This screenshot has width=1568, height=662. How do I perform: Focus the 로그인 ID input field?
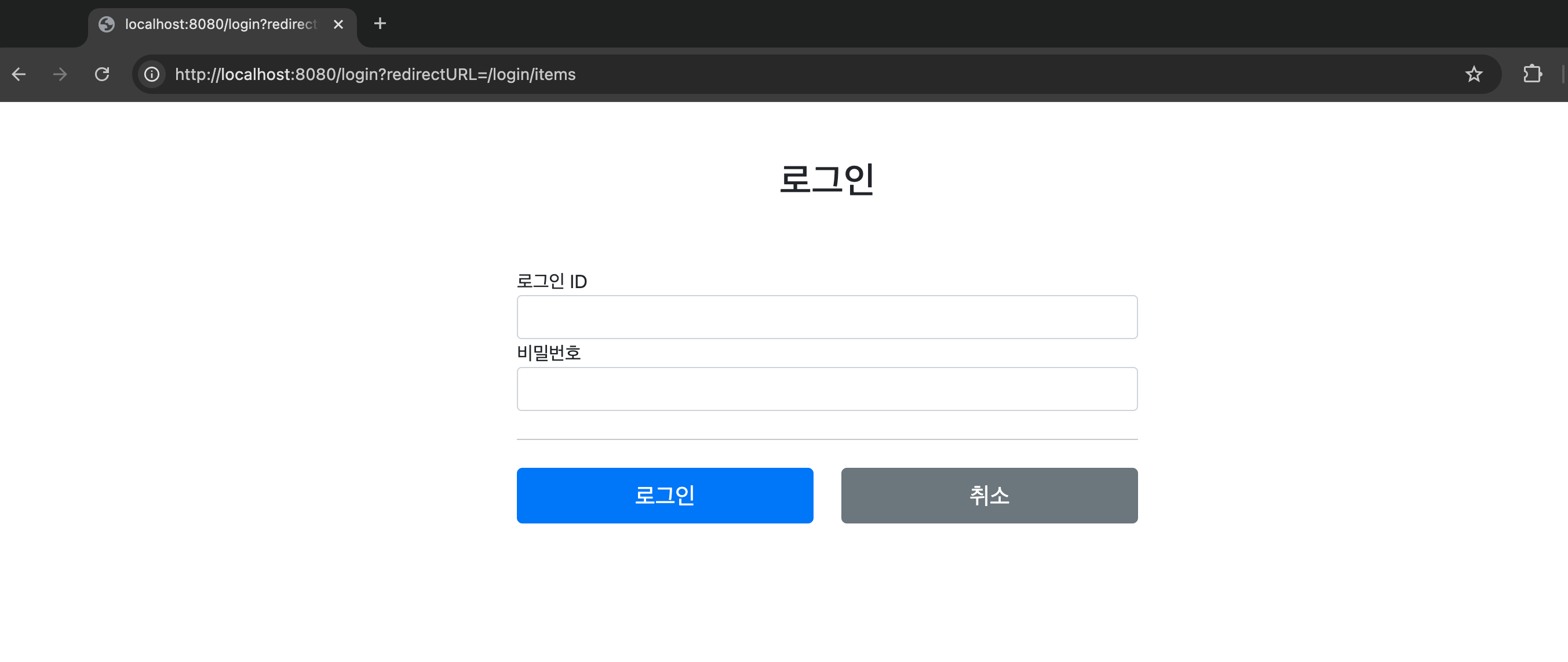pos(827,317)
